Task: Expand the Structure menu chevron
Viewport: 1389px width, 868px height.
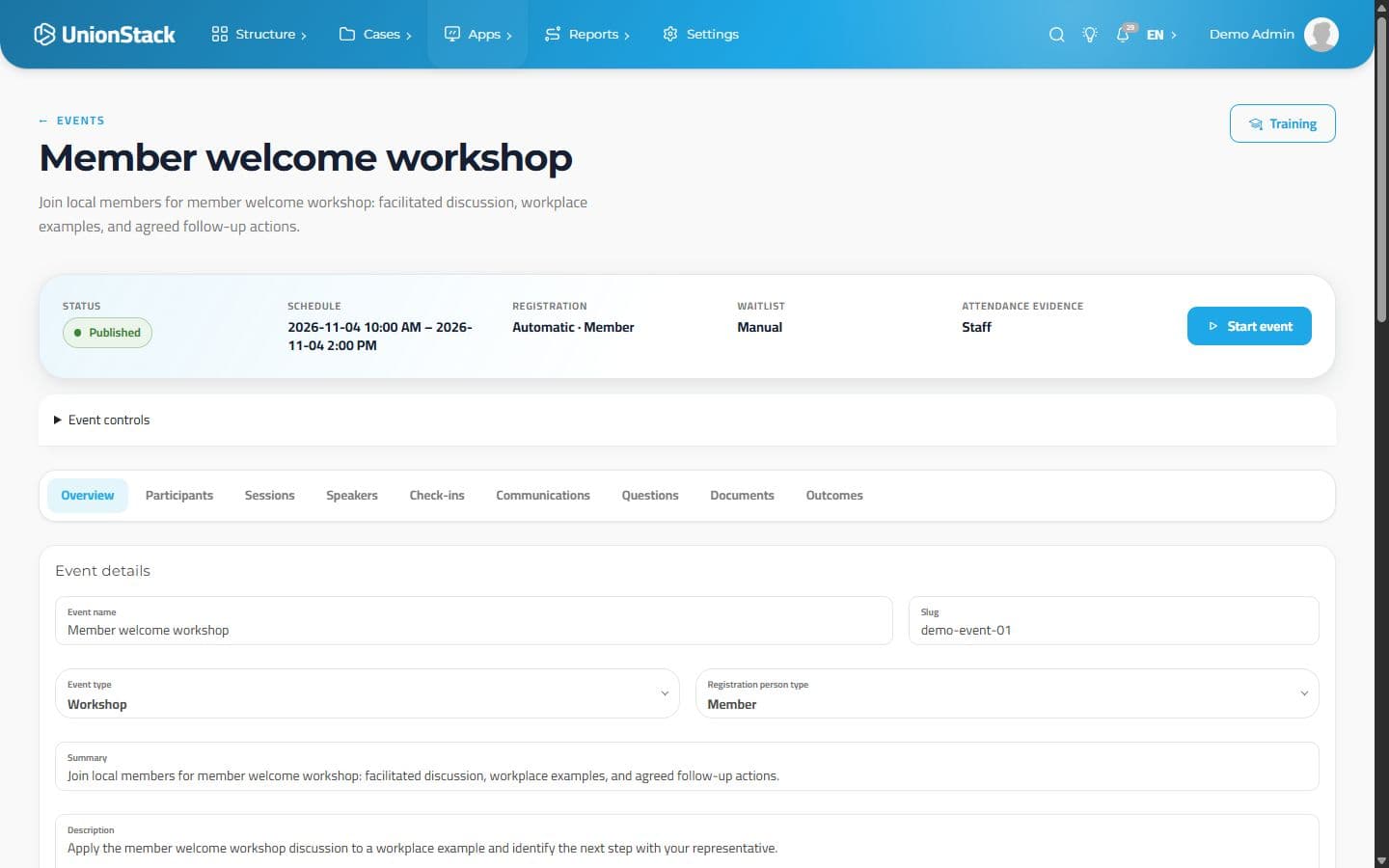Action: coord(304,35)
